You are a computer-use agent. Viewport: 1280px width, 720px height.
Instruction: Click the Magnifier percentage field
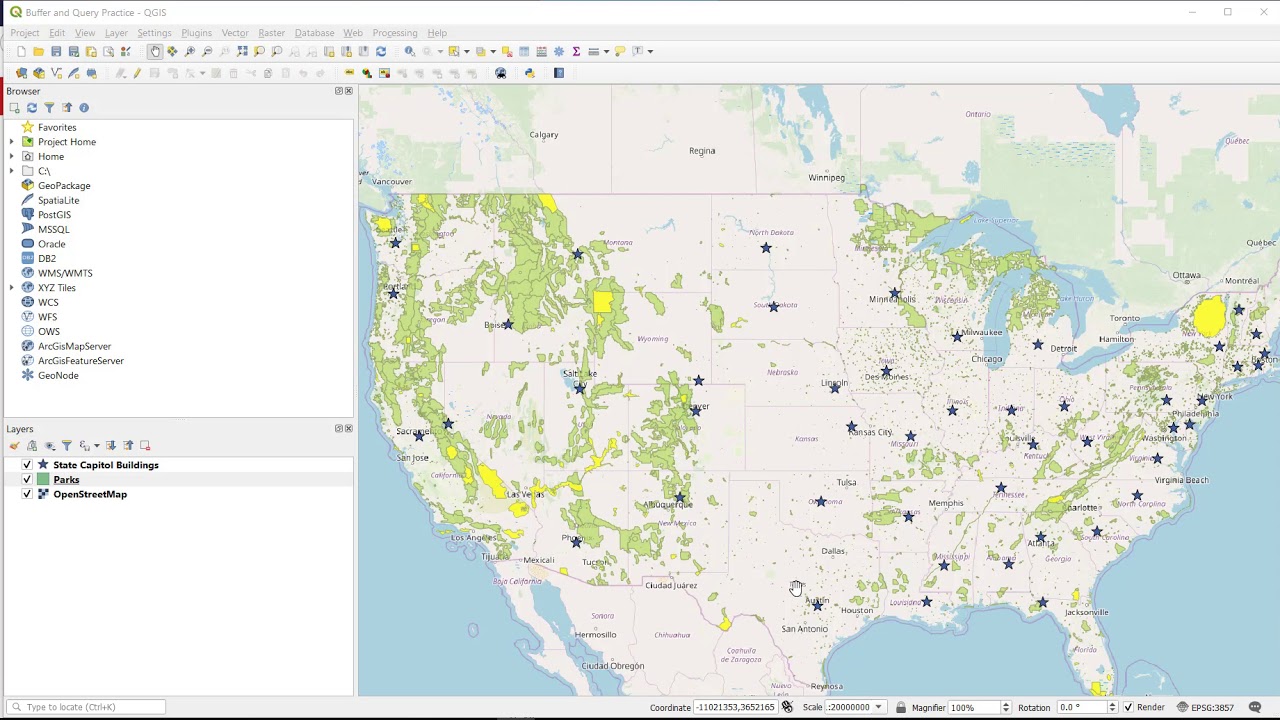tap(979, 707)
